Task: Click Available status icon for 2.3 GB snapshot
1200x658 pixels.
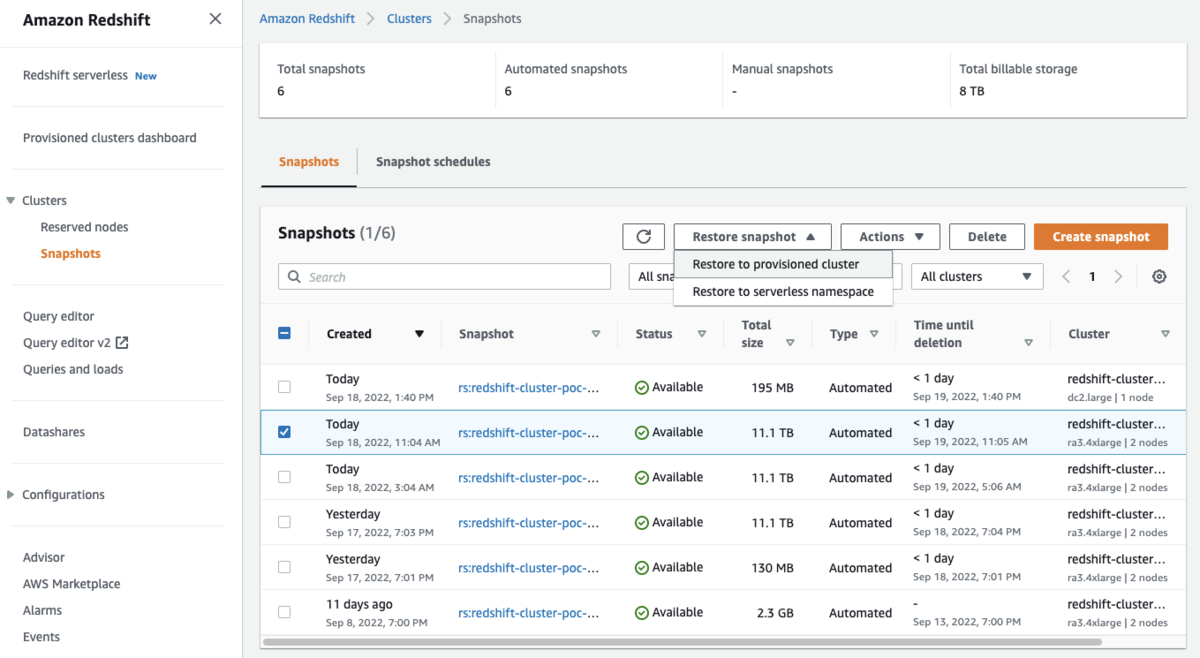Action: (x=642, y=613)
